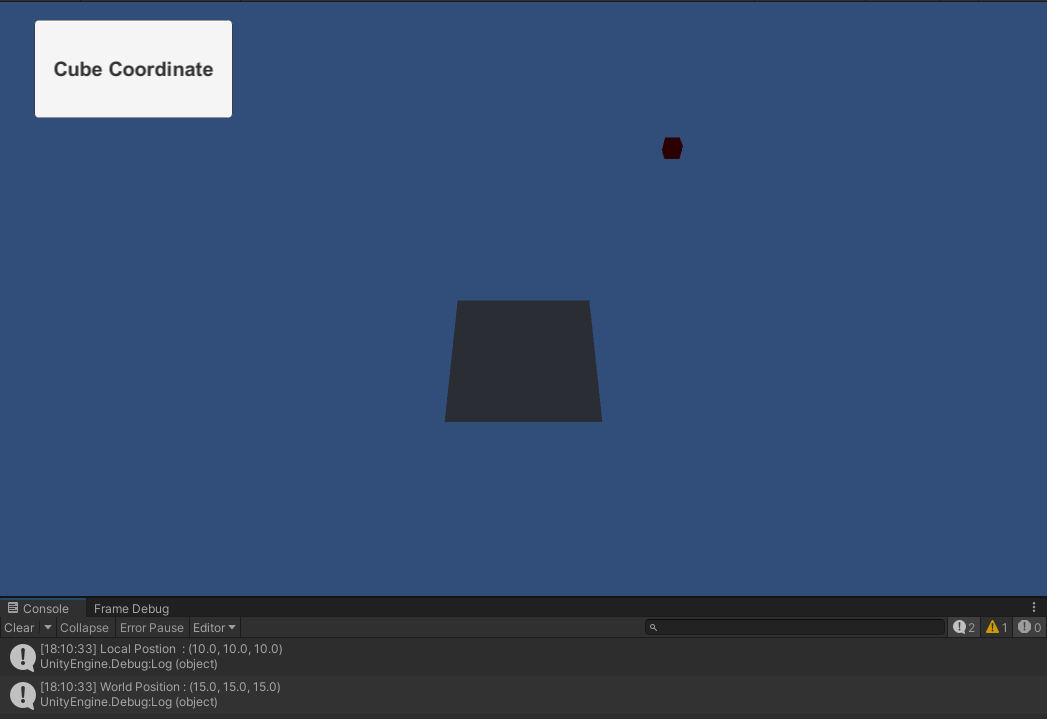Click the Console tab icon
Image resolution: width=1047 pixels, height=719 pixels.
(13, 608)
